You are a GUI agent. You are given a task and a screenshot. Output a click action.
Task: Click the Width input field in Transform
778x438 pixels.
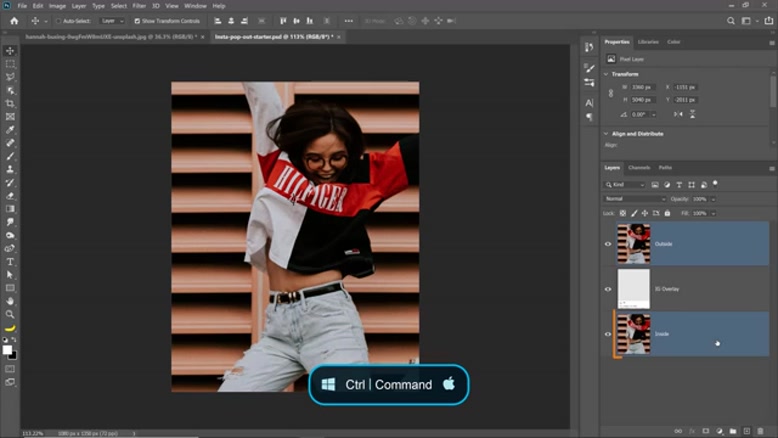pos(642,87)
